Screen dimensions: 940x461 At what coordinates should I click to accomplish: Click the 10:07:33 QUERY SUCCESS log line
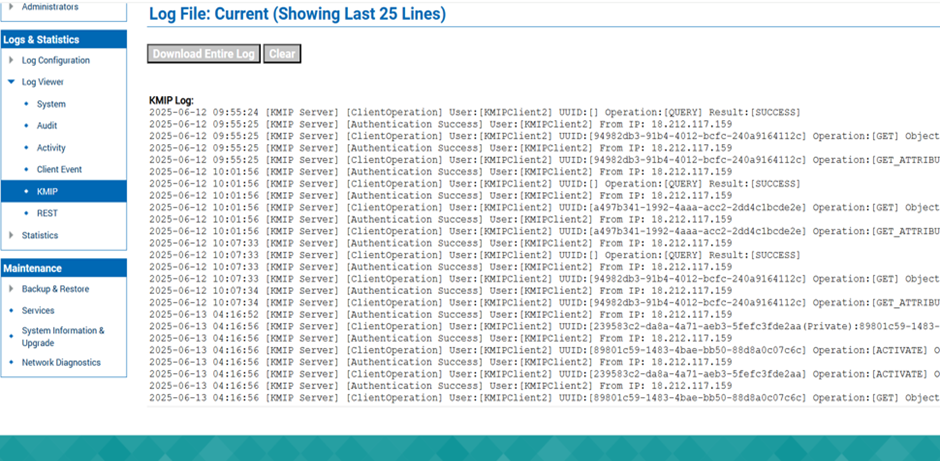coord(474,255)
